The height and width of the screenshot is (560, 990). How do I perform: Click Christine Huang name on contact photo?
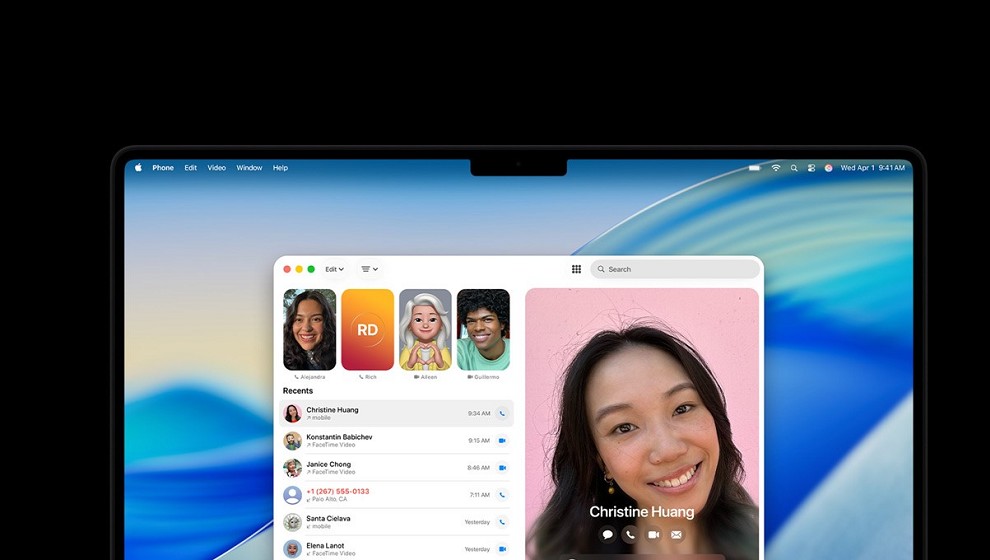click(641, 511)
